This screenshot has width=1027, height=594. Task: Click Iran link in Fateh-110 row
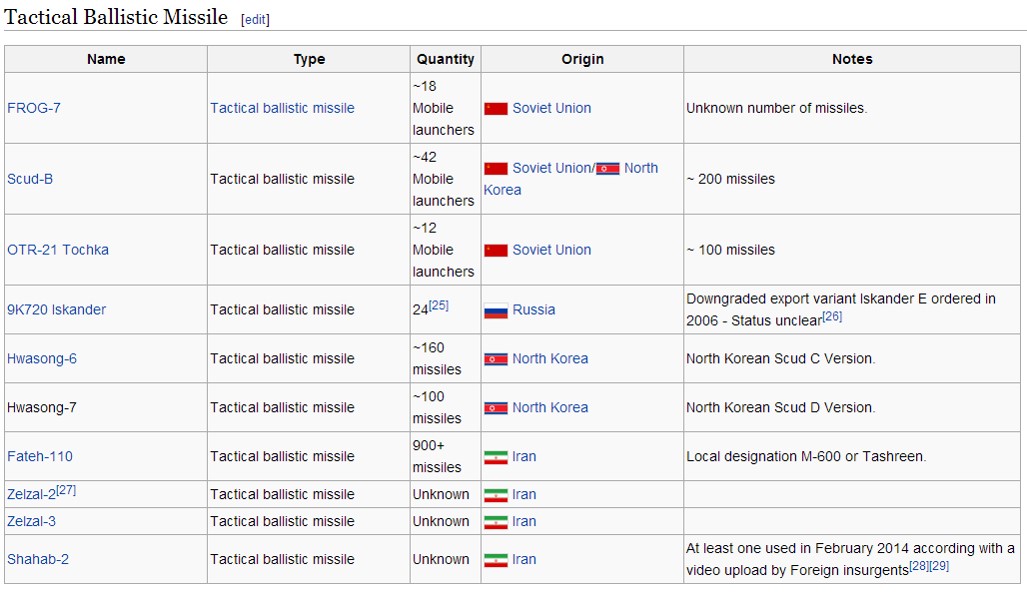[524, 456]
